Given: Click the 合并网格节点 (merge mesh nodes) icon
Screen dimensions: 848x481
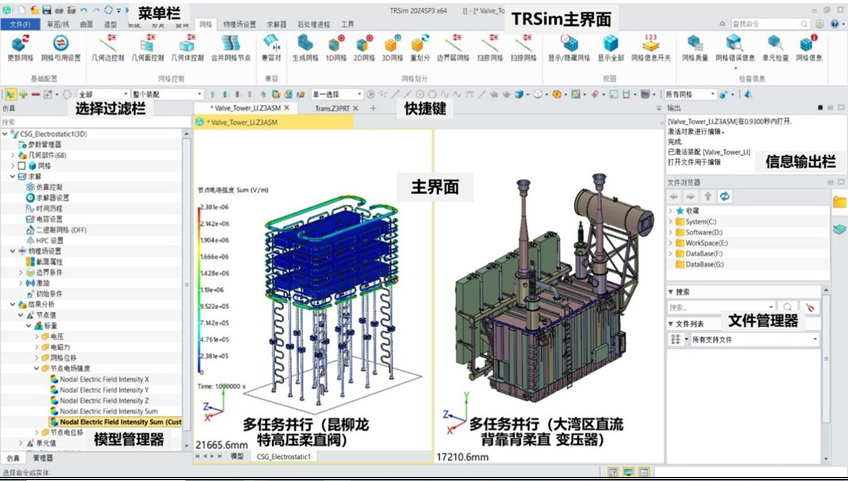Looking at the screenshot, I should coord(231,43).
